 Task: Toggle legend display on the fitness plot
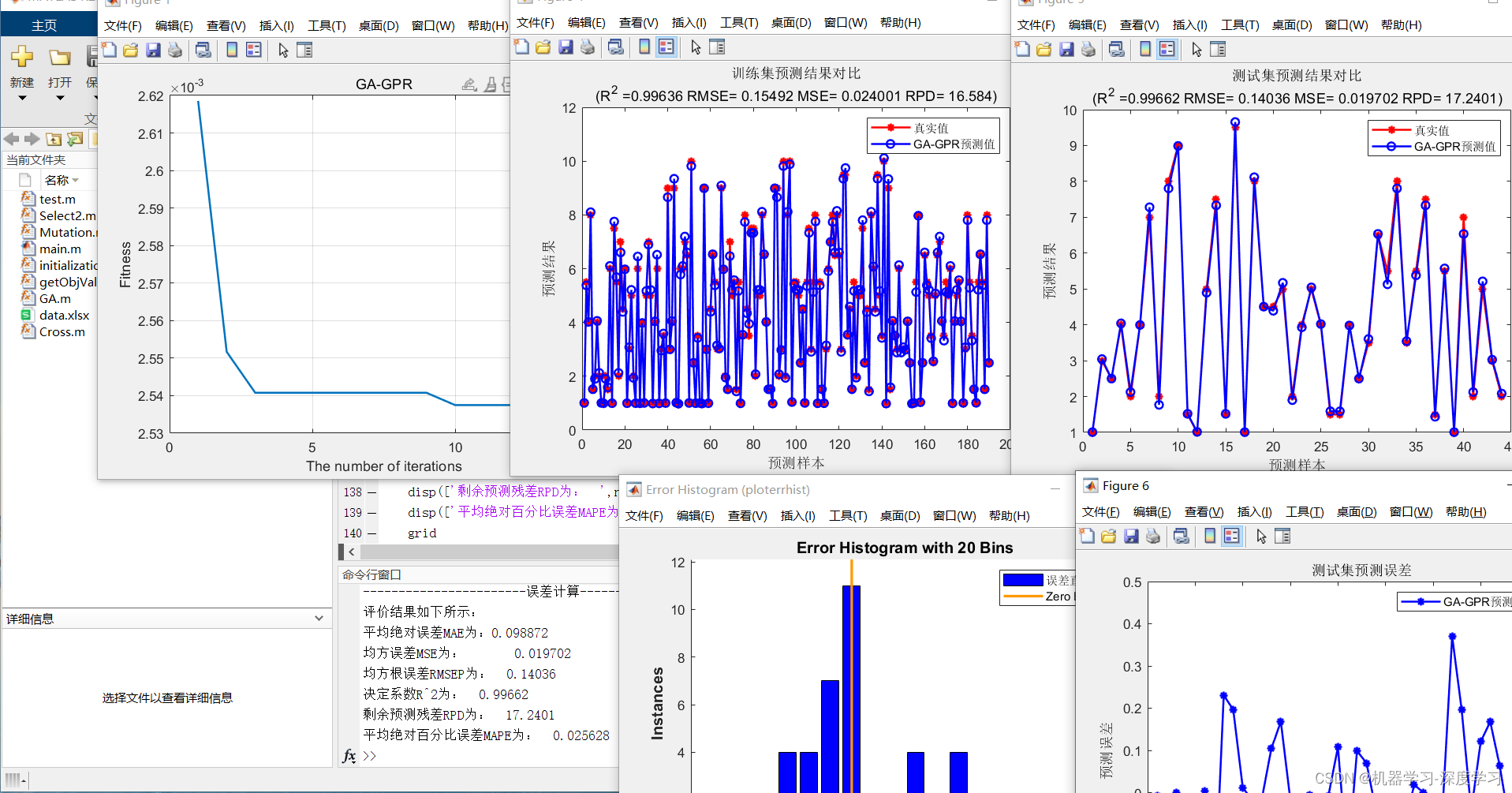[254, 50]
